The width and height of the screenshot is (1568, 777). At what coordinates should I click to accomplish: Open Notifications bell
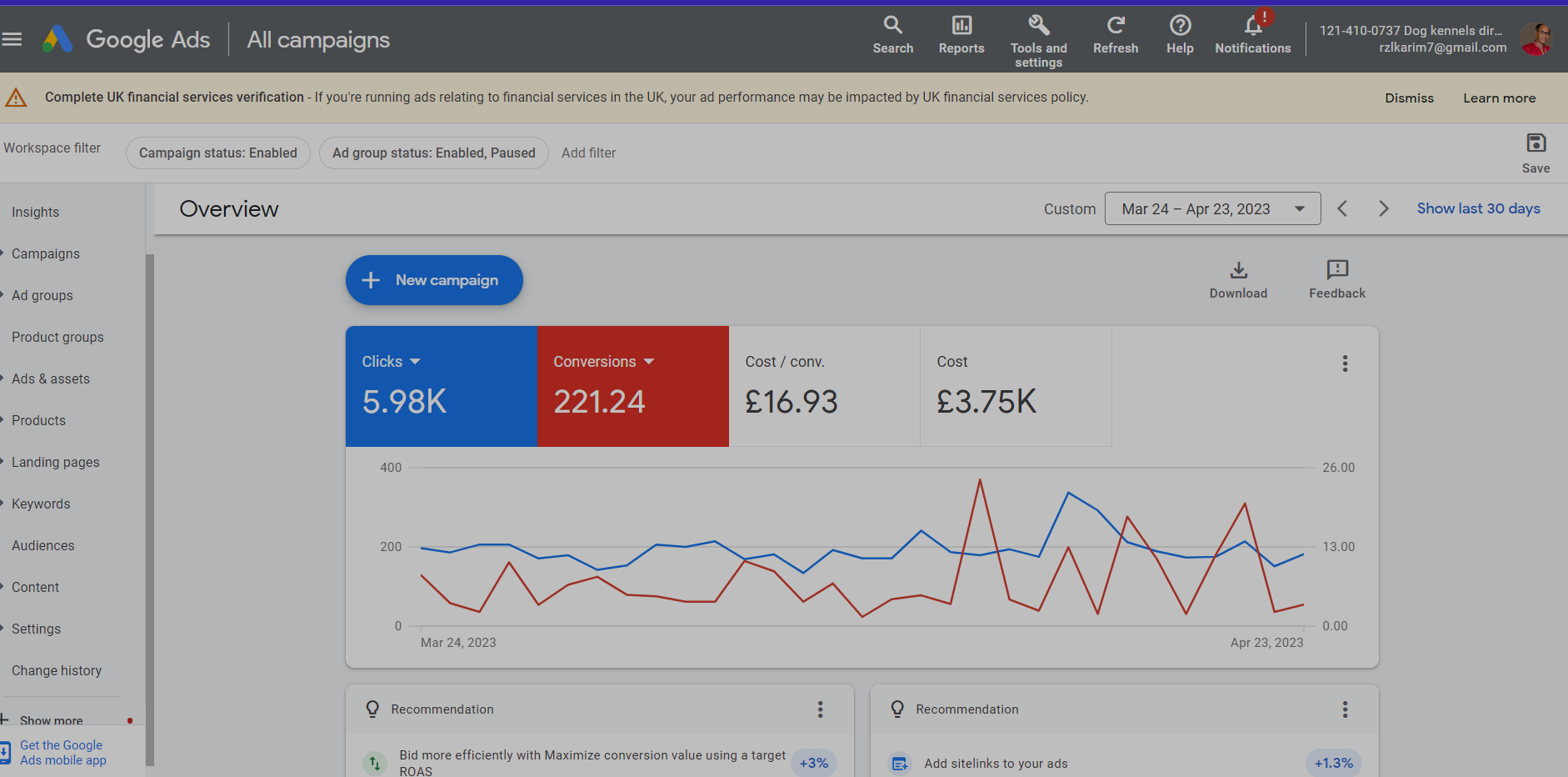click(x=1253, y=26)
